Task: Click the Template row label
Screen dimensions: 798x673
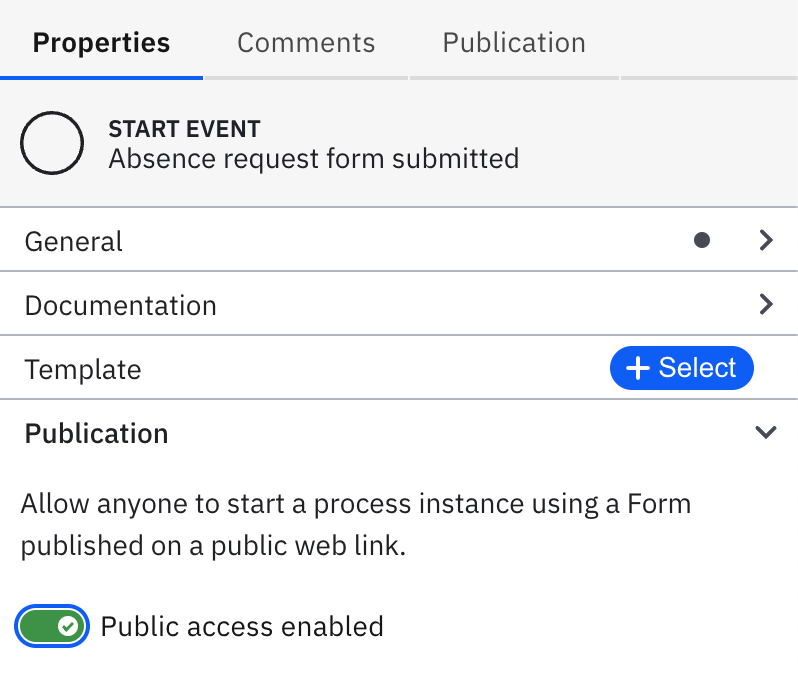Action: click(83, 369)
